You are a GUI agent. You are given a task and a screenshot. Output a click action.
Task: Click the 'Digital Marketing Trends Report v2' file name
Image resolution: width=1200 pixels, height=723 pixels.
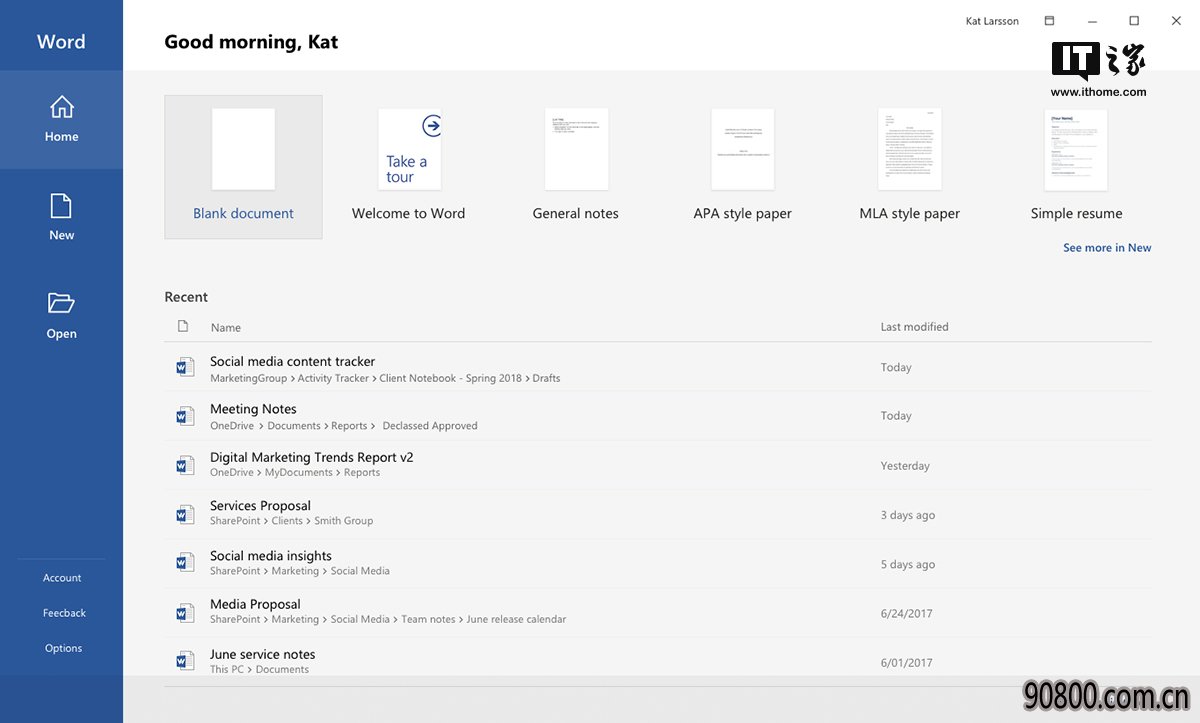tap(311, 457)
